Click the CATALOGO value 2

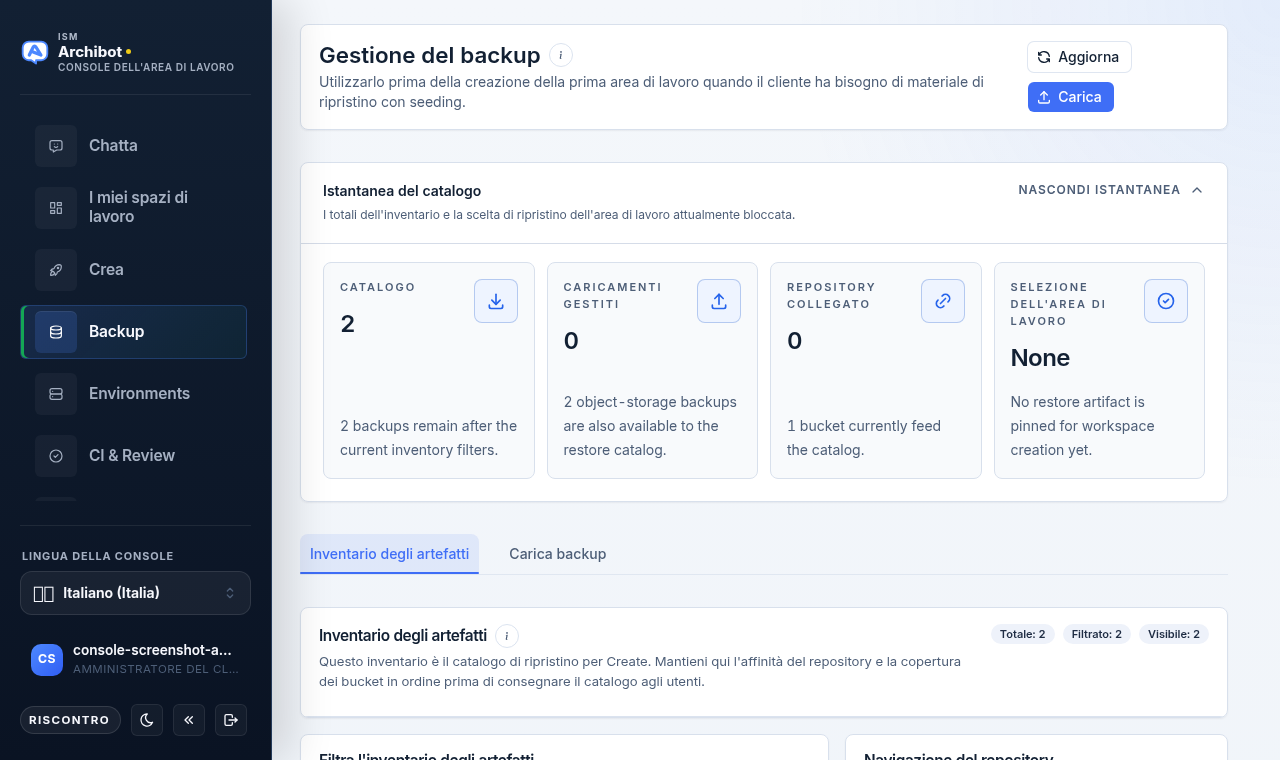point(347,324)
